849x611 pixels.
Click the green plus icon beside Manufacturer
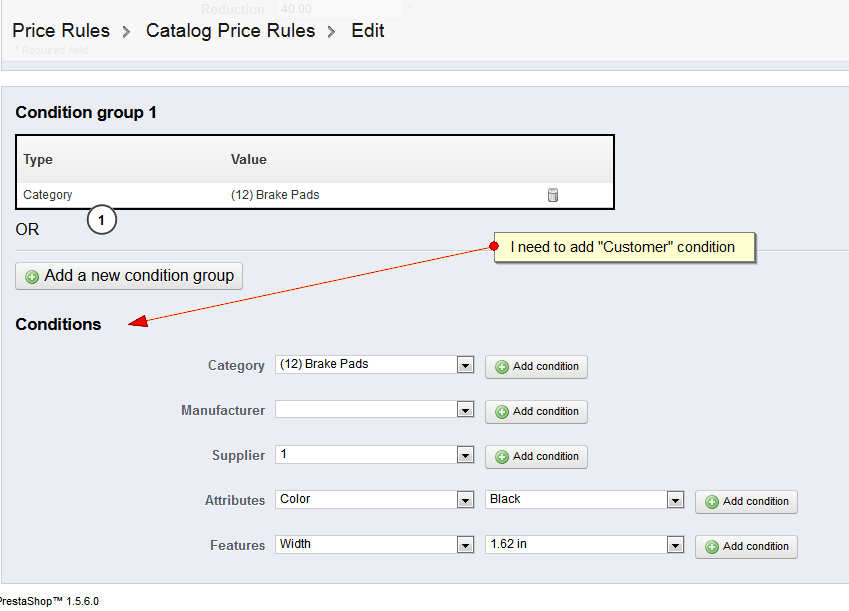coord(502,412)
